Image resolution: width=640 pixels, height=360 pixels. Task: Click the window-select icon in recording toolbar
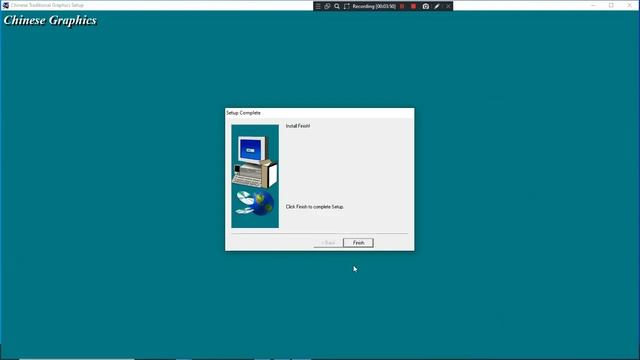327,6
